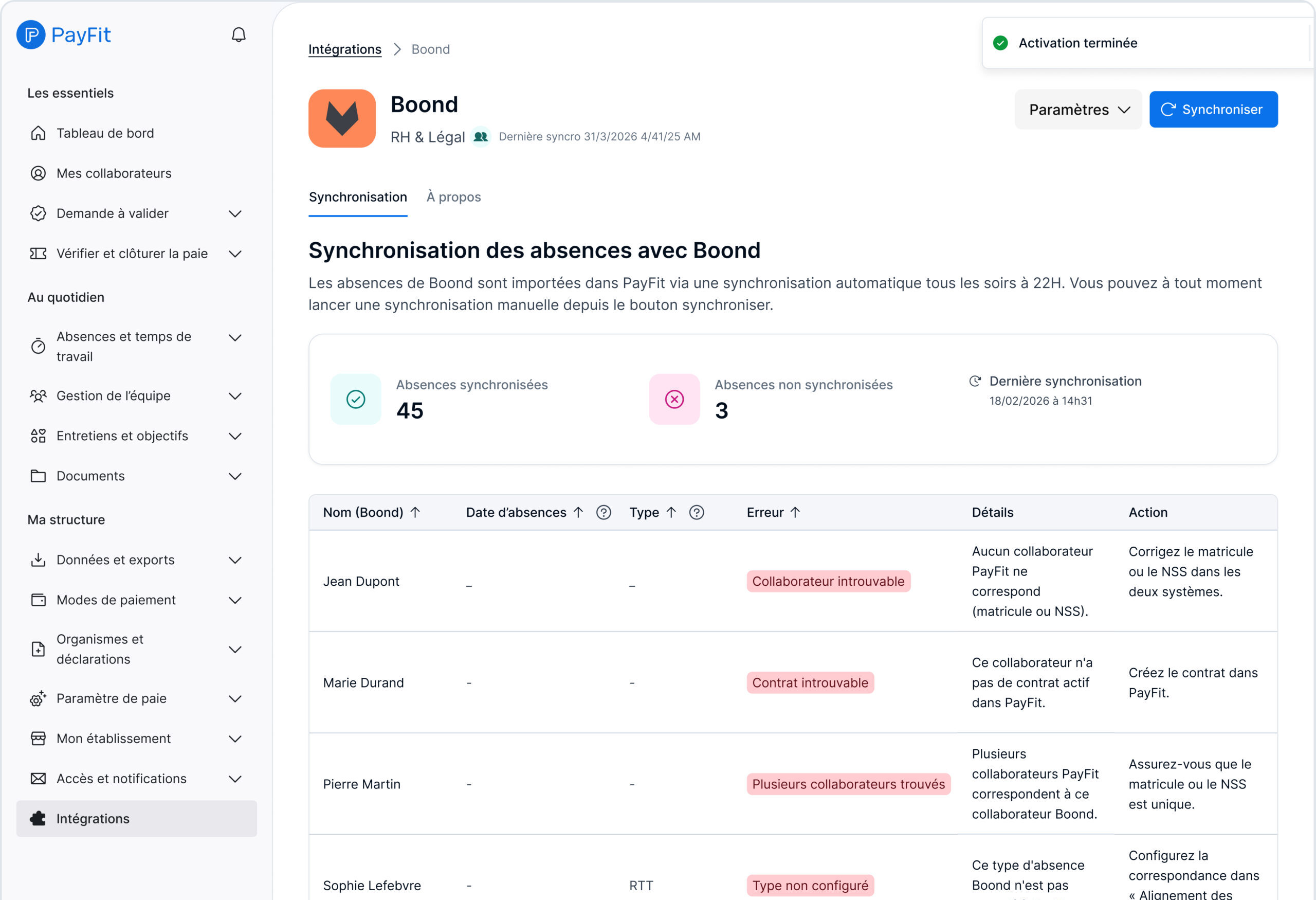Open Mes collaborateurs menu item

136,173
